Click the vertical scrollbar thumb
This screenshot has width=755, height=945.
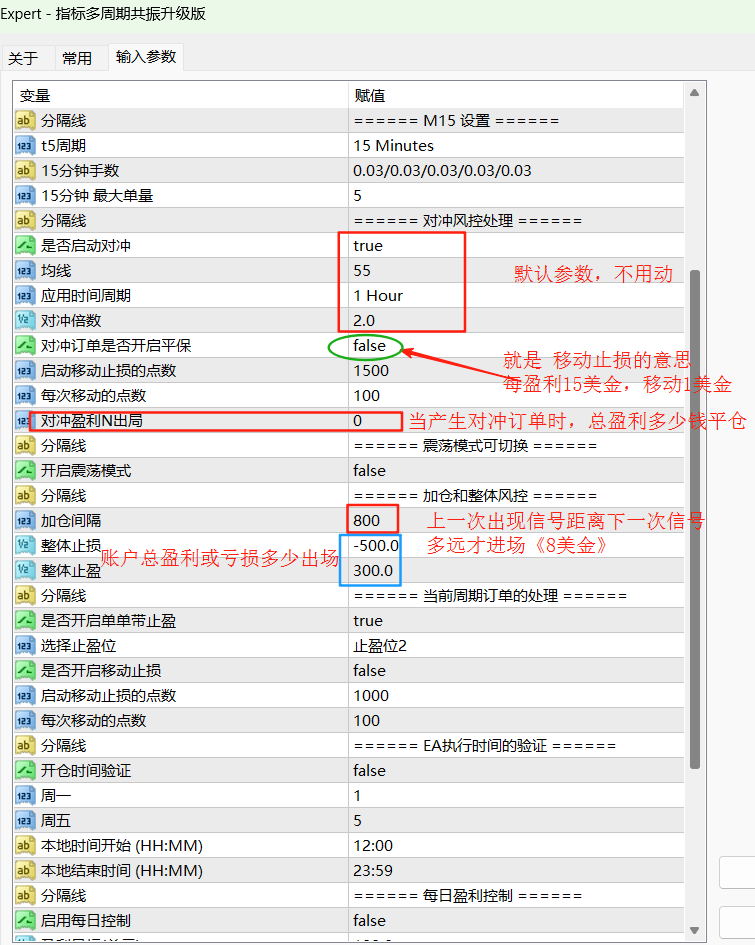pos(694,520)
